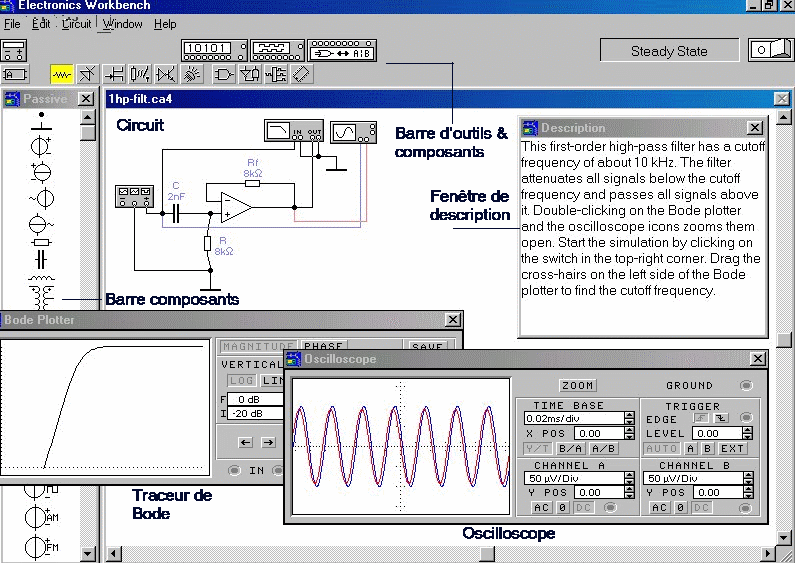Click the Bode Plotter F value field 0 dB
This screenshot has width=795, height=563.
pyautogui.click(x=255, y=400)
